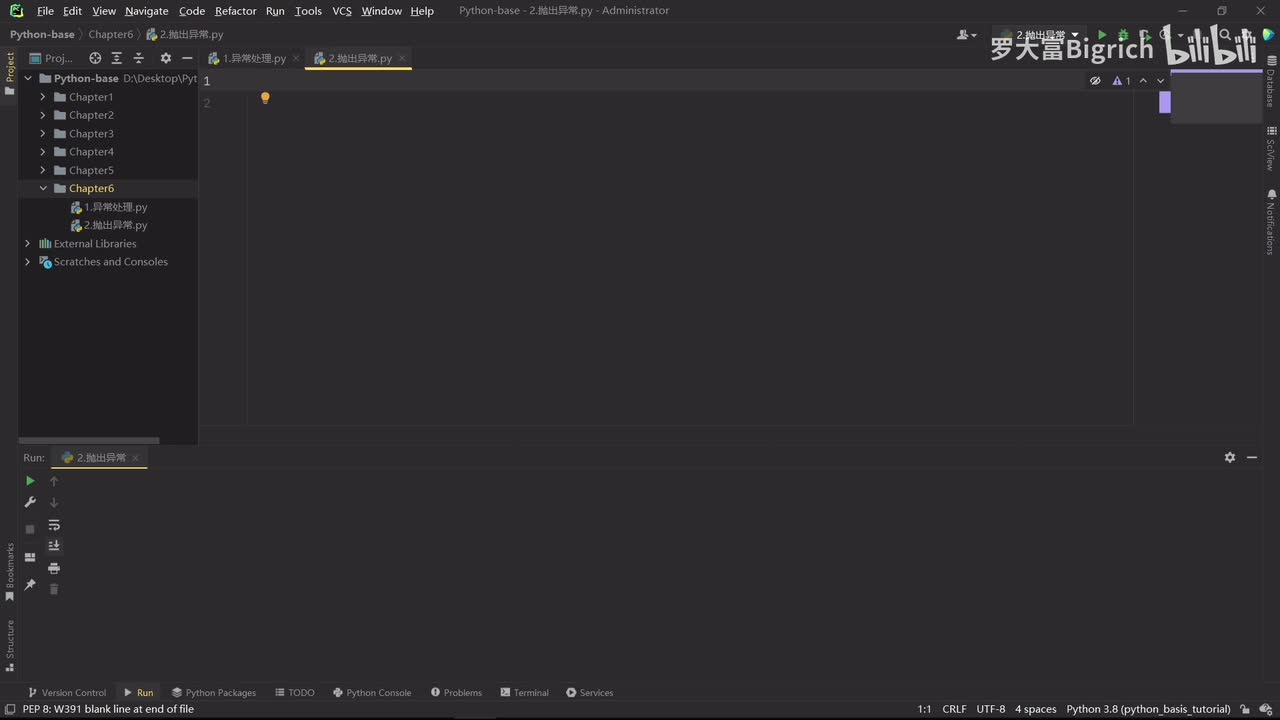Open the Python Packages tool window
Image resolution: width=1280 pixels, height=720 pixels.
point(214,692)
